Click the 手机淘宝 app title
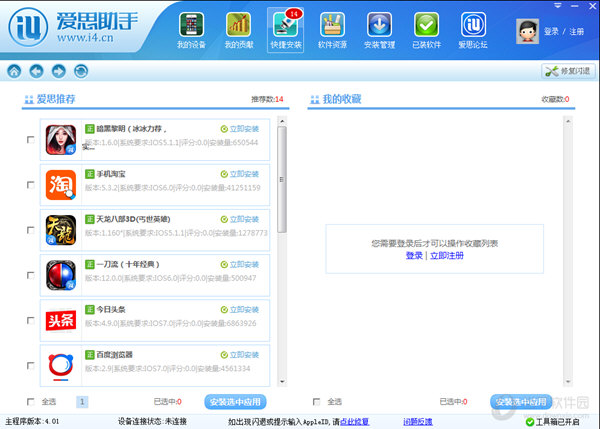The height and width of the screenshot is (429, 600). tap(111, 174)
